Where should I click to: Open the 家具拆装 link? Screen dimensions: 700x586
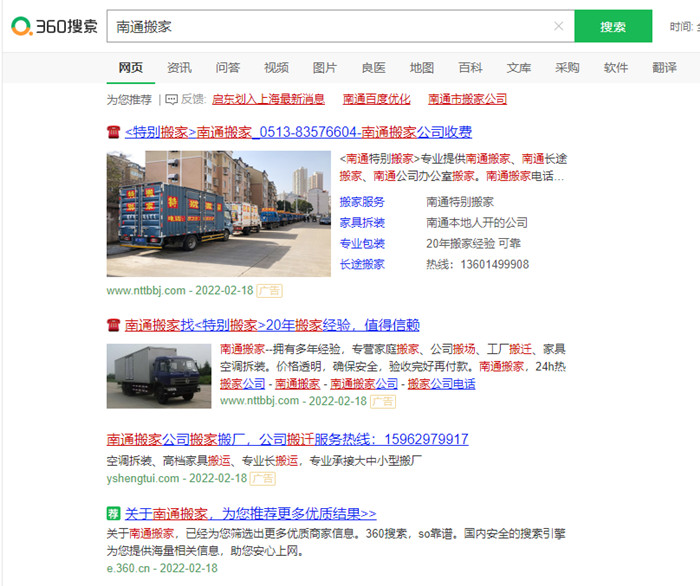(362, 223)
